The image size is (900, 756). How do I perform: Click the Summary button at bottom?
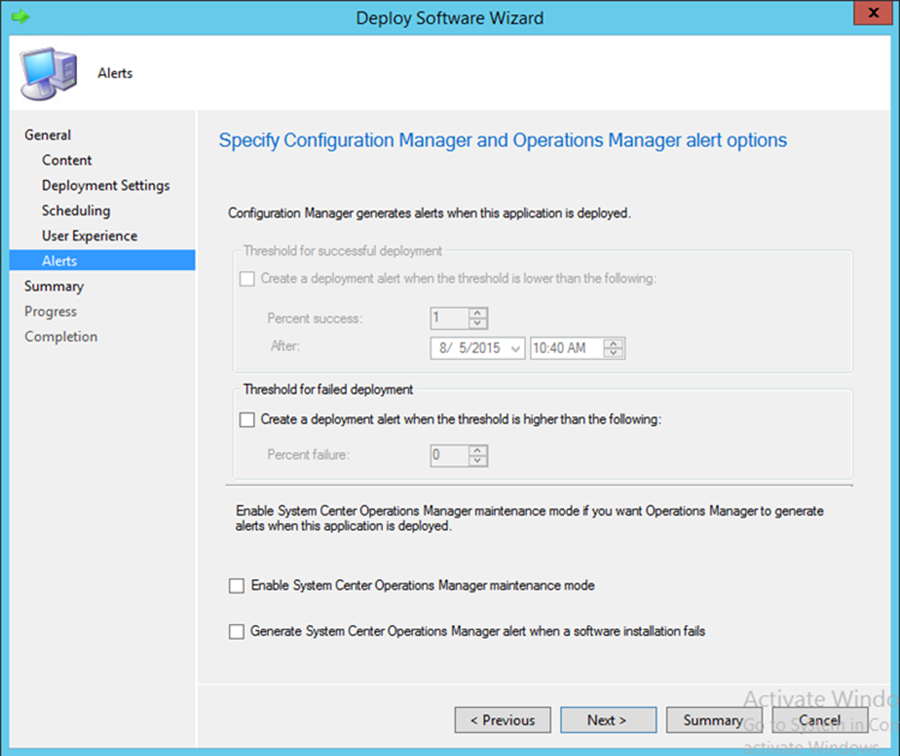(x=714, y=720)
